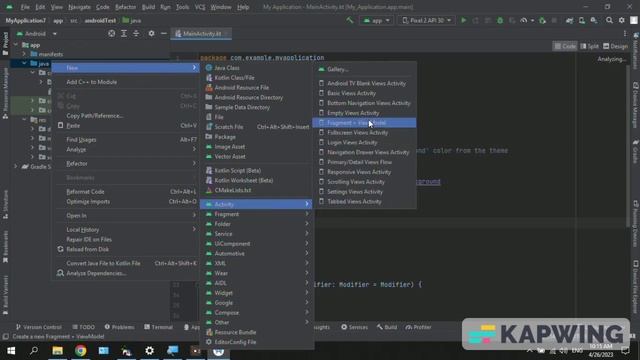640x360 pixels.
Task: Open the Device Manager toolbar icon
Action: tap(581, 20)
